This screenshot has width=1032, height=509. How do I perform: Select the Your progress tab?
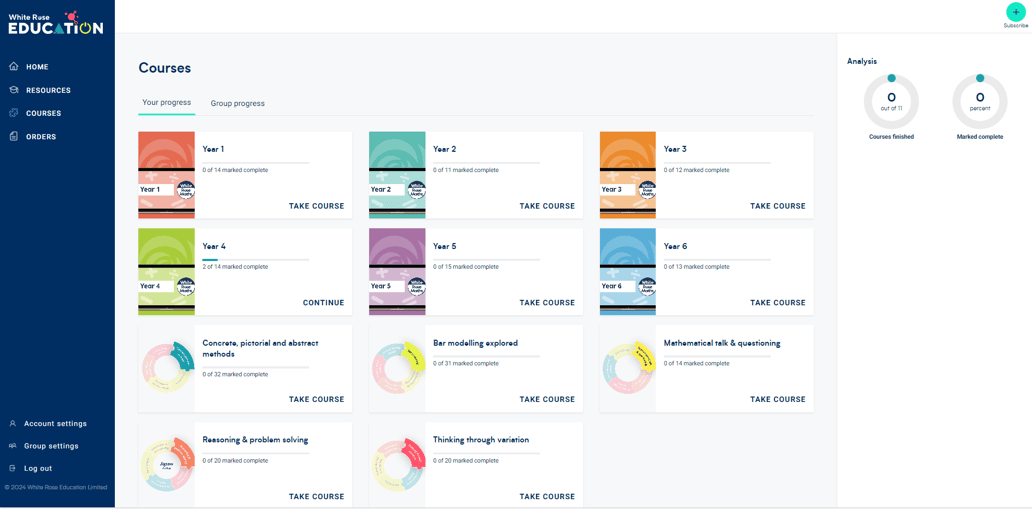pyautogui.click(x=167, y=103)
